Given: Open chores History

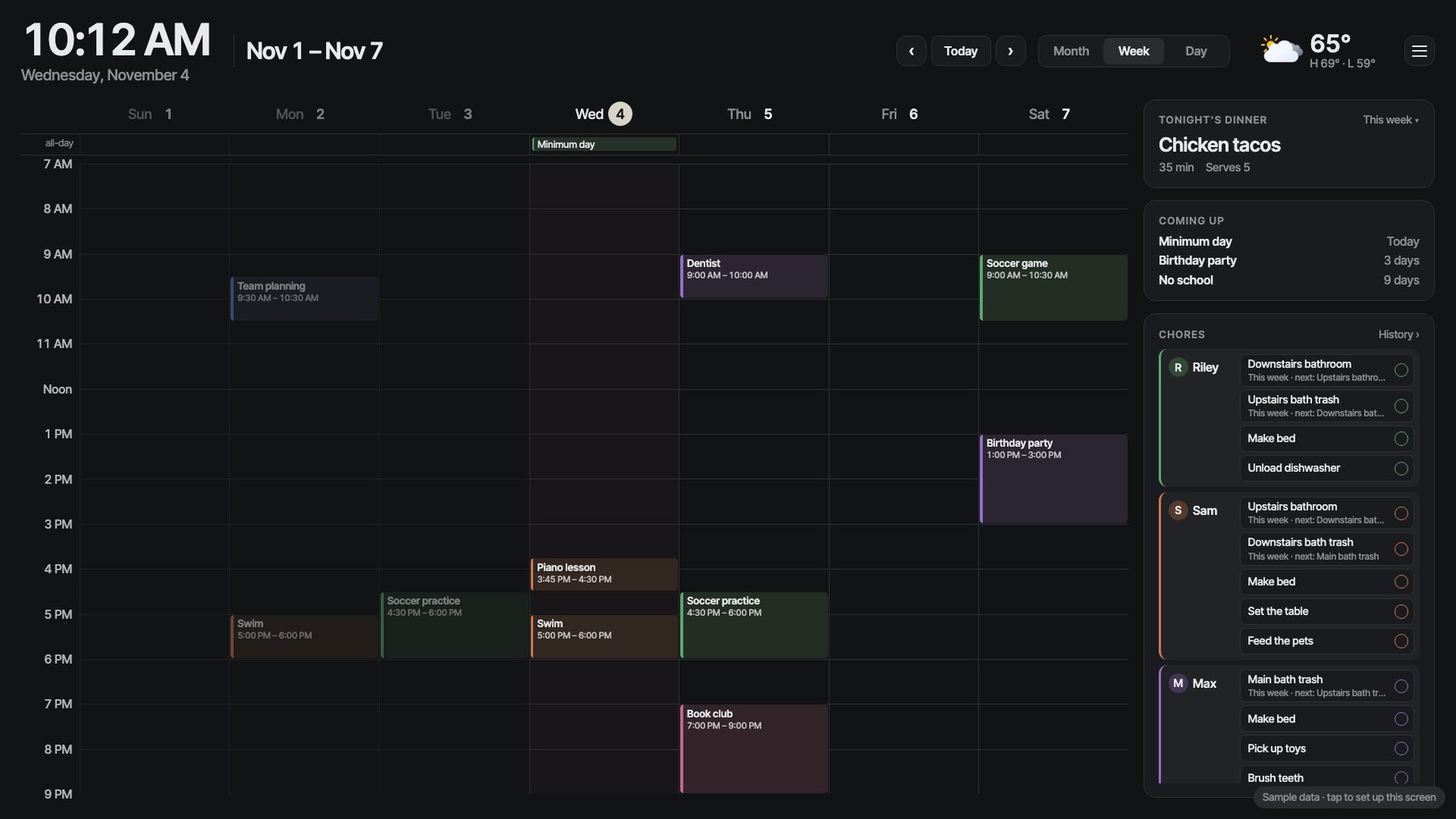Looking at the screenshot, I should [1399, 334].
